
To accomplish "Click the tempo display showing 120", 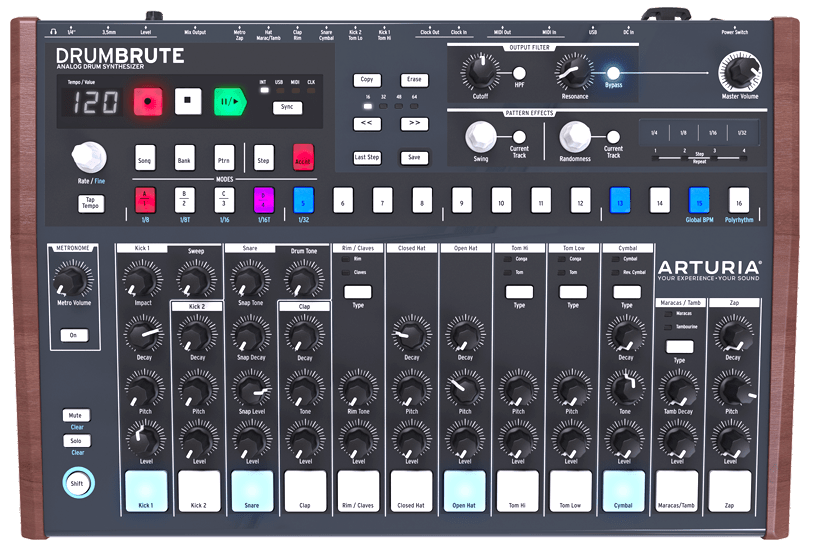I will 95,102.
